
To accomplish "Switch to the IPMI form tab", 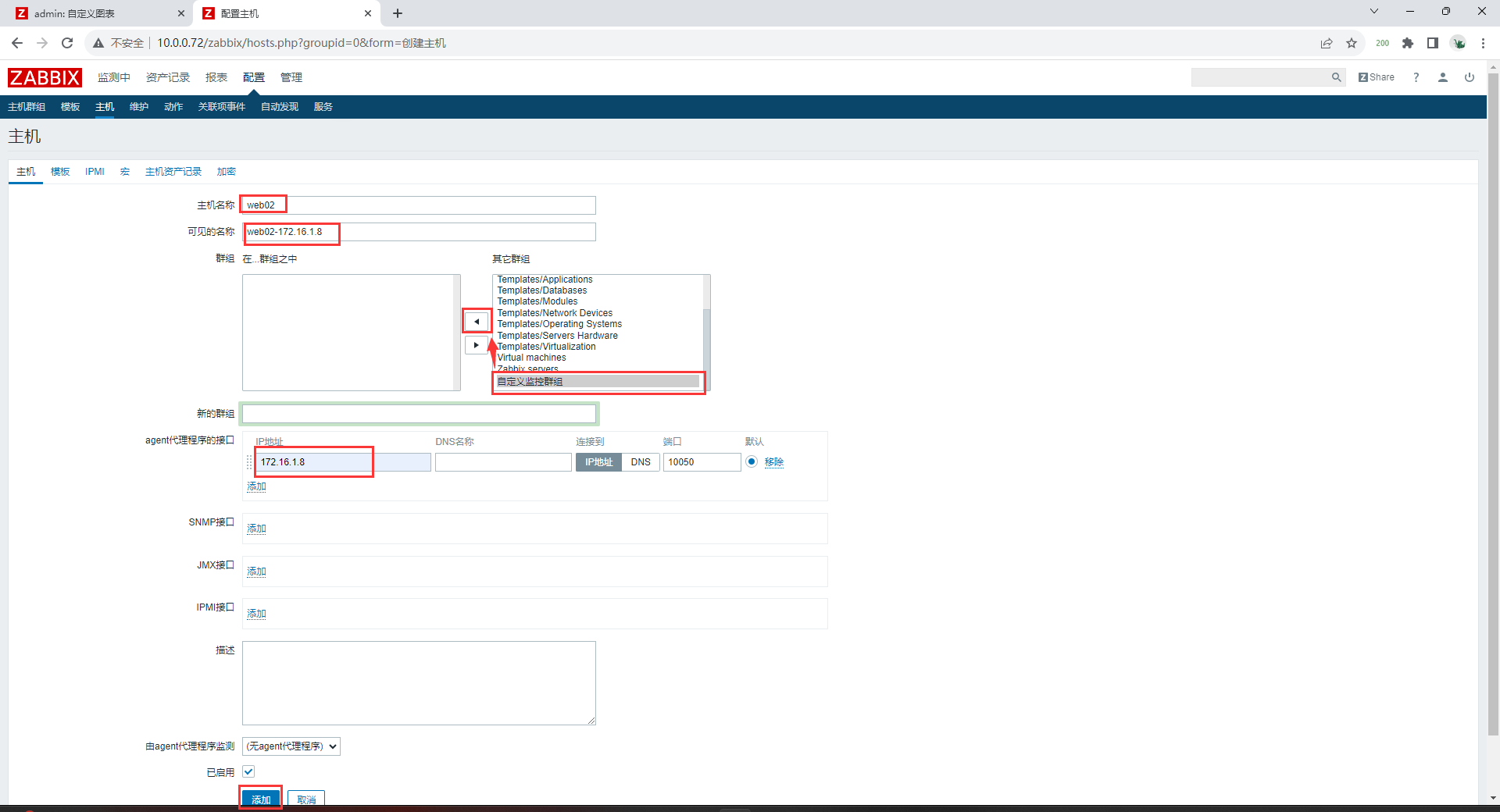I will [95, 172].
